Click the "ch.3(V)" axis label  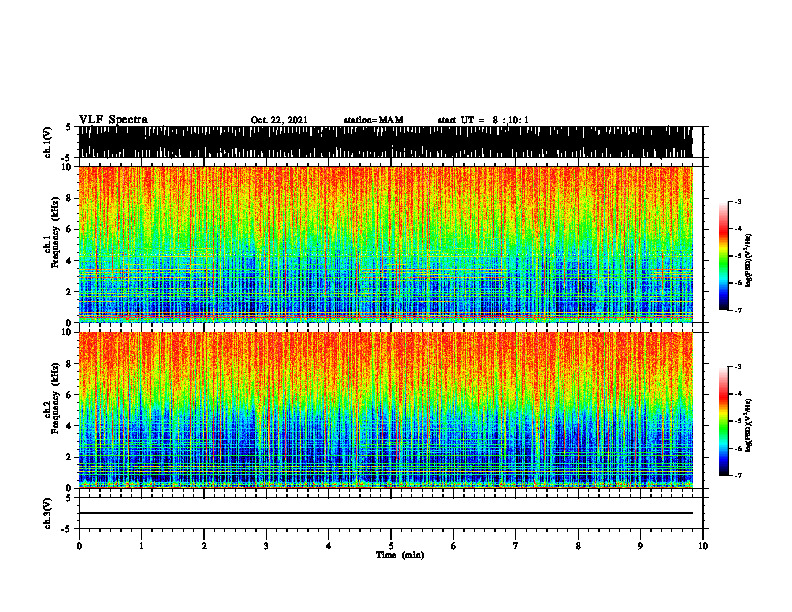[x=47, y=513]
